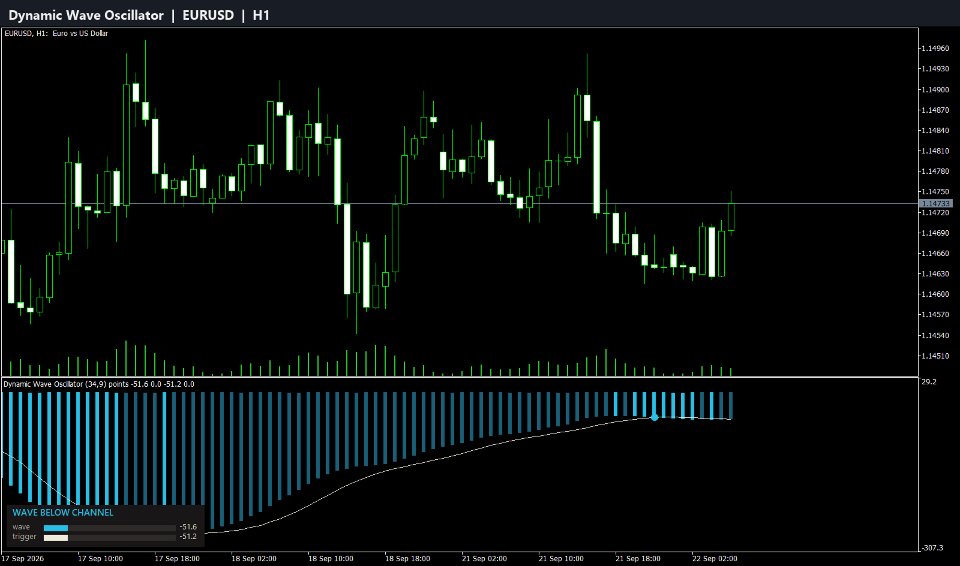Click the trigger value '-51.2' in the panel

pyautogui.click(x=188, y=537)
